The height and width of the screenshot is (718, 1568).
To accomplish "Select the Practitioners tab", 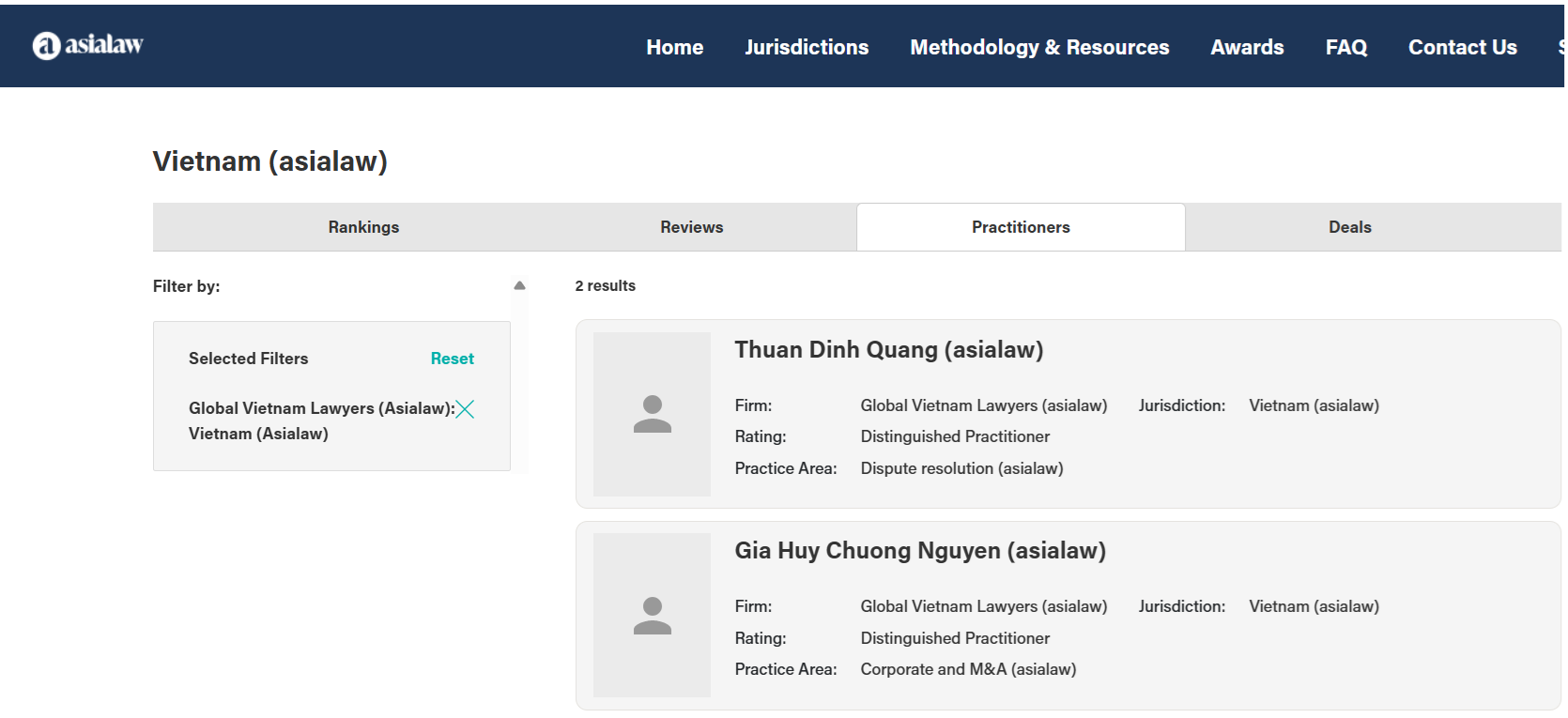I will click(1021, 227).
